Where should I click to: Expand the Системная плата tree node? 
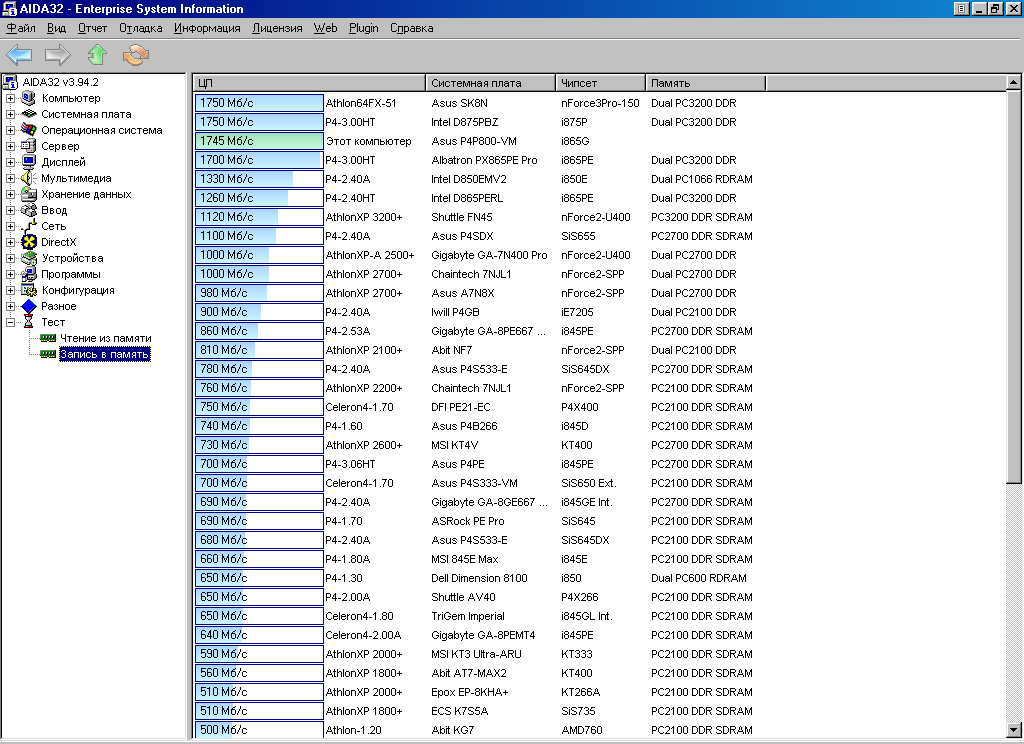tap(11, 114)
